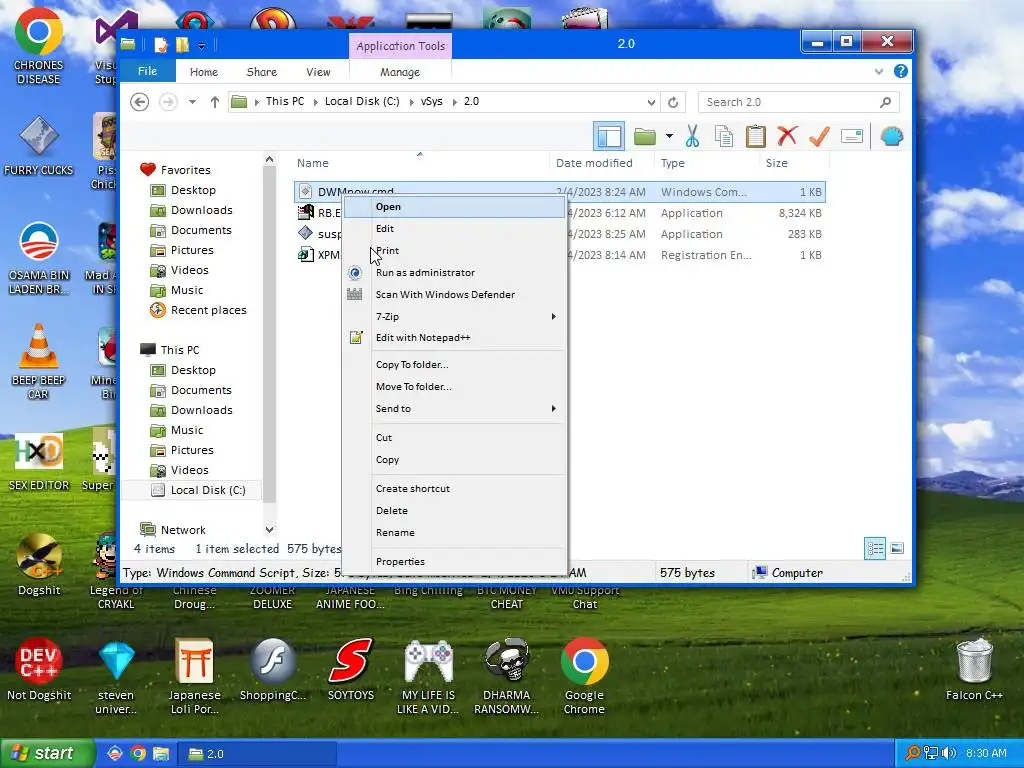Choose Properties in the context menu

coord(454,562)
